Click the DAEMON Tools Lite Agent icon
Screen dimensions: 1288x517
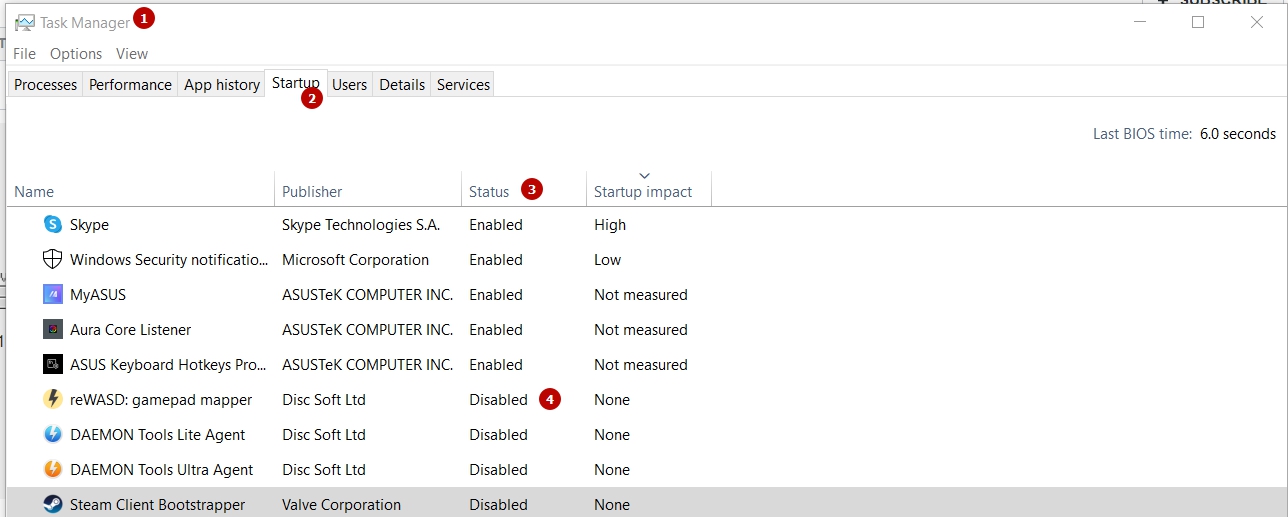pyautogui.click(x=53, y=435)
